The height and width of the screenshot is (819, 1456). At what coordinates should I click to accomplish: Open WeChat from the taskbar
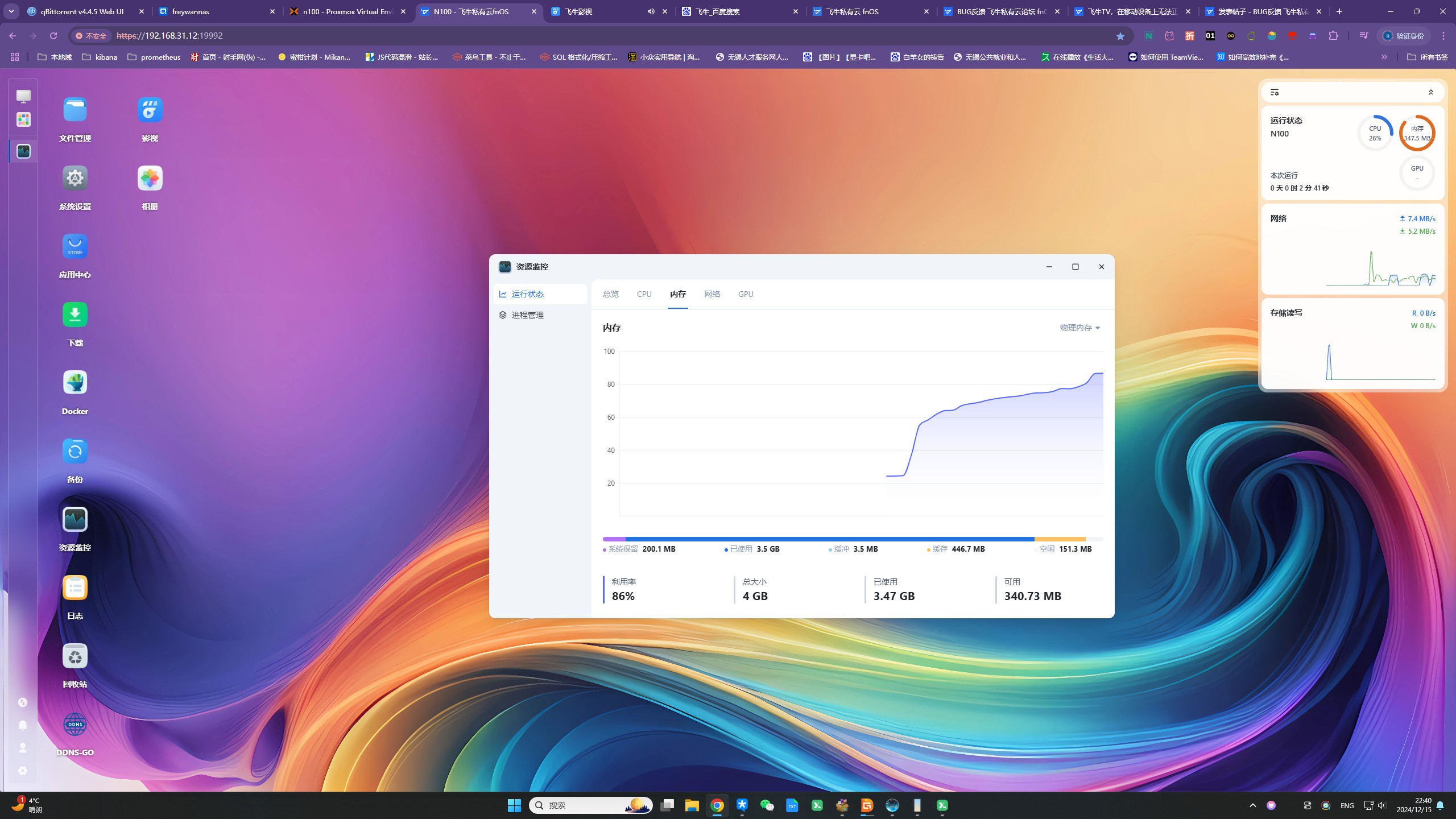click(x=767, y=805)
